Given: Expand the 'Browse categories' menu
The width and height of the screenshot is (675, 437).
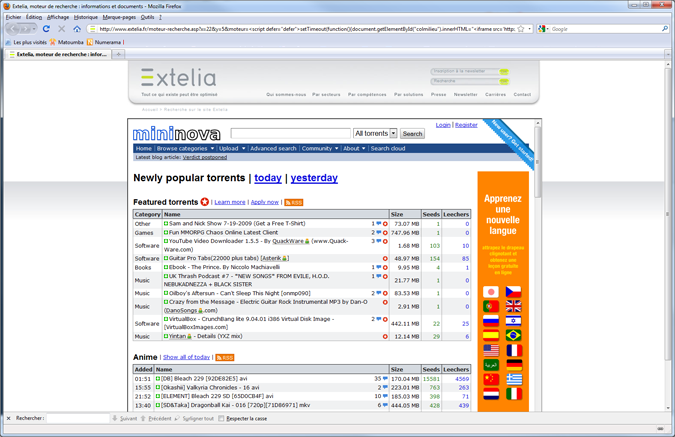Looking at the screenshot, I should pos(184,148).
